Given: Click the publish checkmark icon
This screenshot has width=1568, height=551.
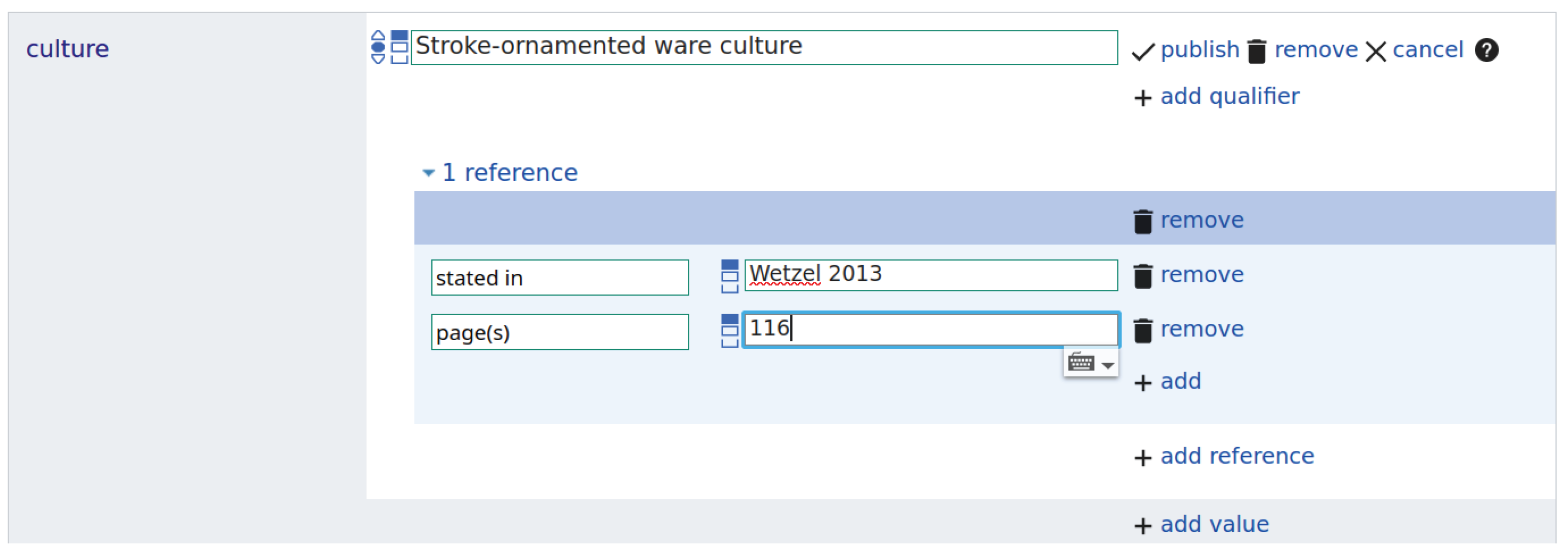Looking at the screenshot, I should 1142,51.
